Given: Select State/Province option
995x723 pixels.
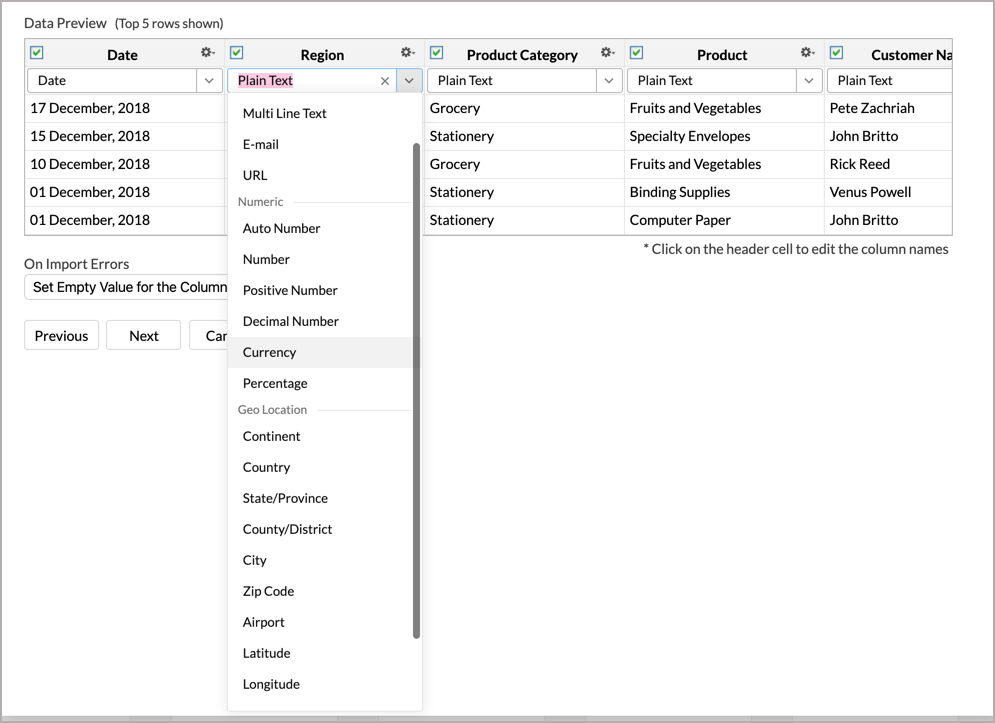Looking at the screenshot, I should pyautogui.click(x=320, y=498).
